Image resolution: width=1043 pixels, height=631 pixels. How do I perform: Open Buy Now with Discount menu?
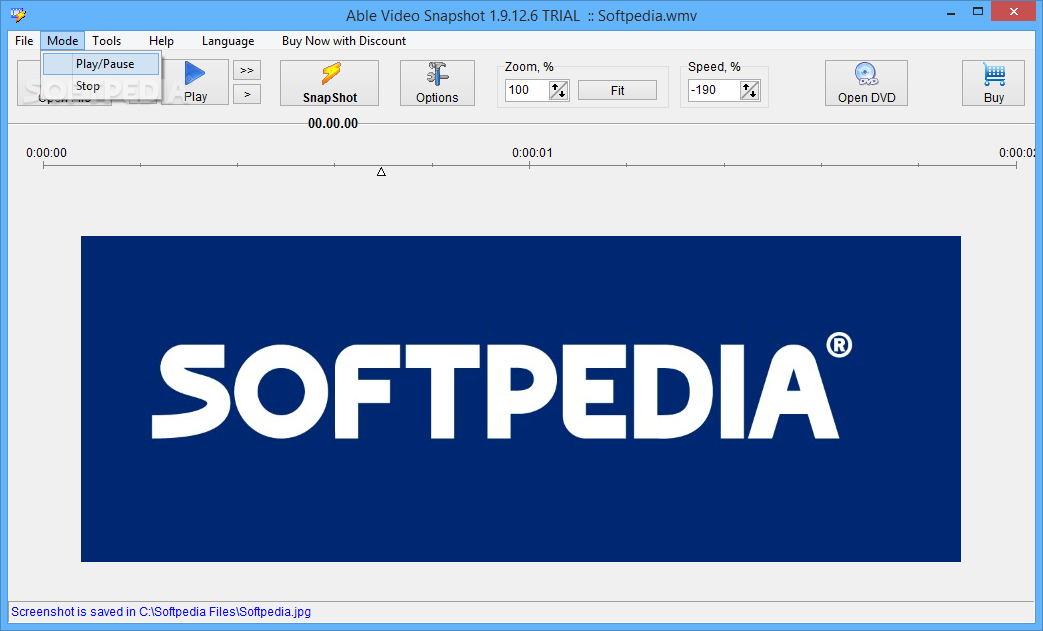click(343, 41)
